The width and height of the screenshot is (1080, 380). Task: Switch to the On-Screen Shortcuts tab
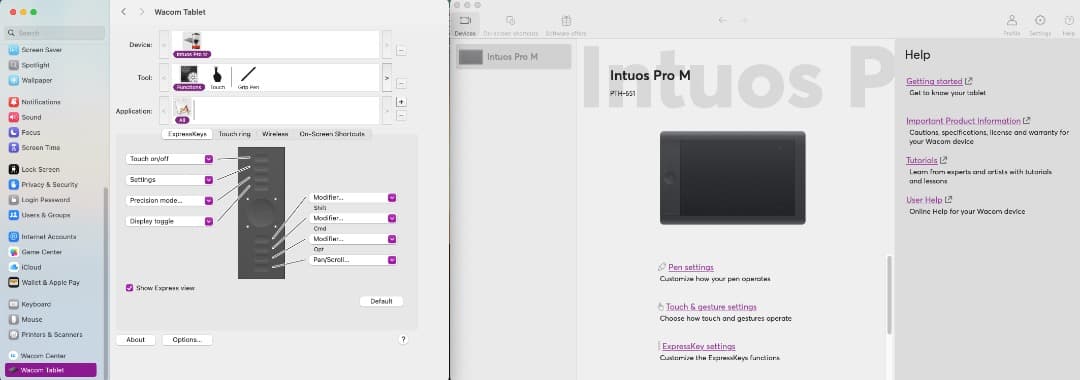coord(331,134)
